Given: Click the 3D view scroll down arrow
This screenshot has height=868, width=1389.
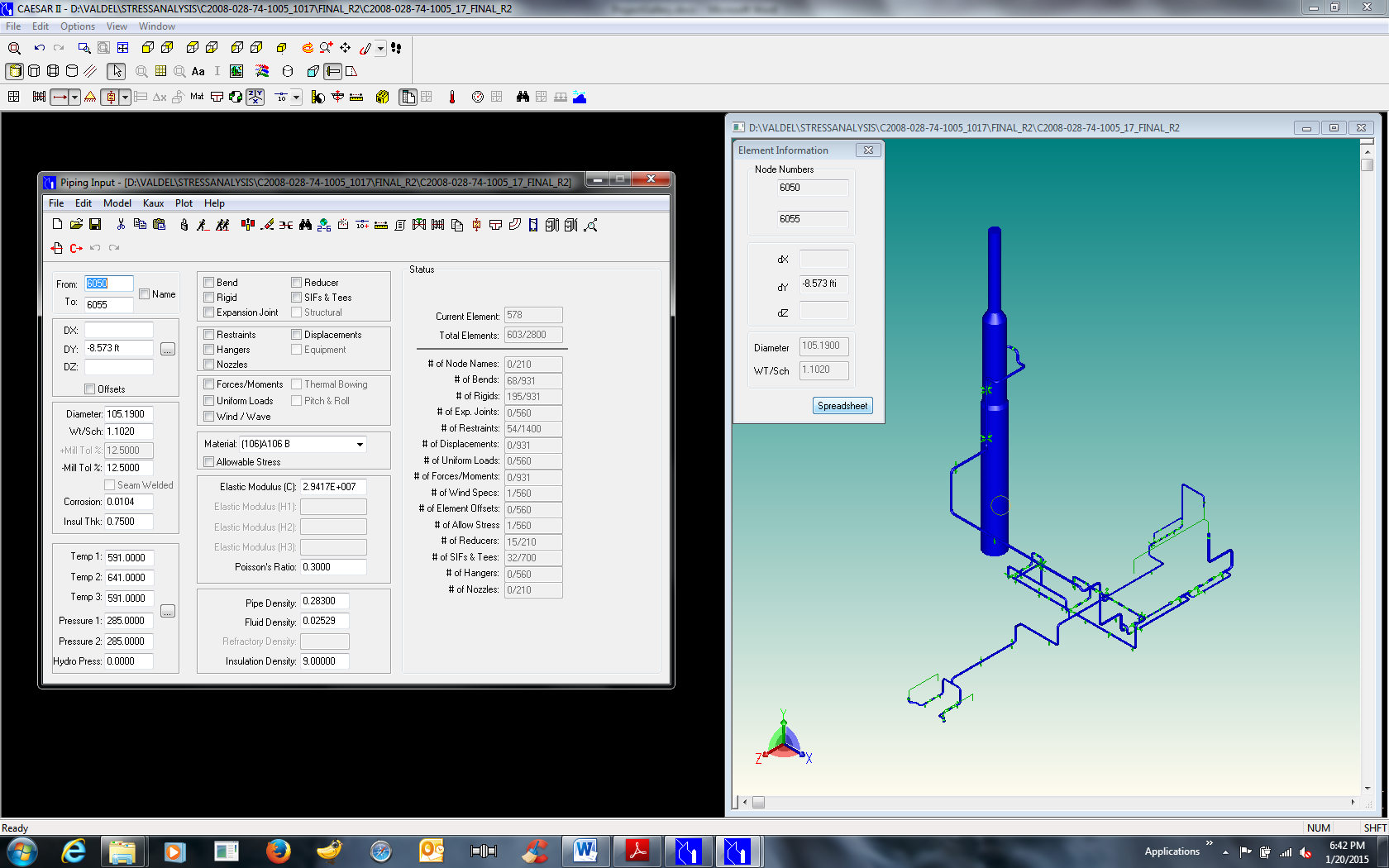Looking at the screenshot, I should point(1367,789).
